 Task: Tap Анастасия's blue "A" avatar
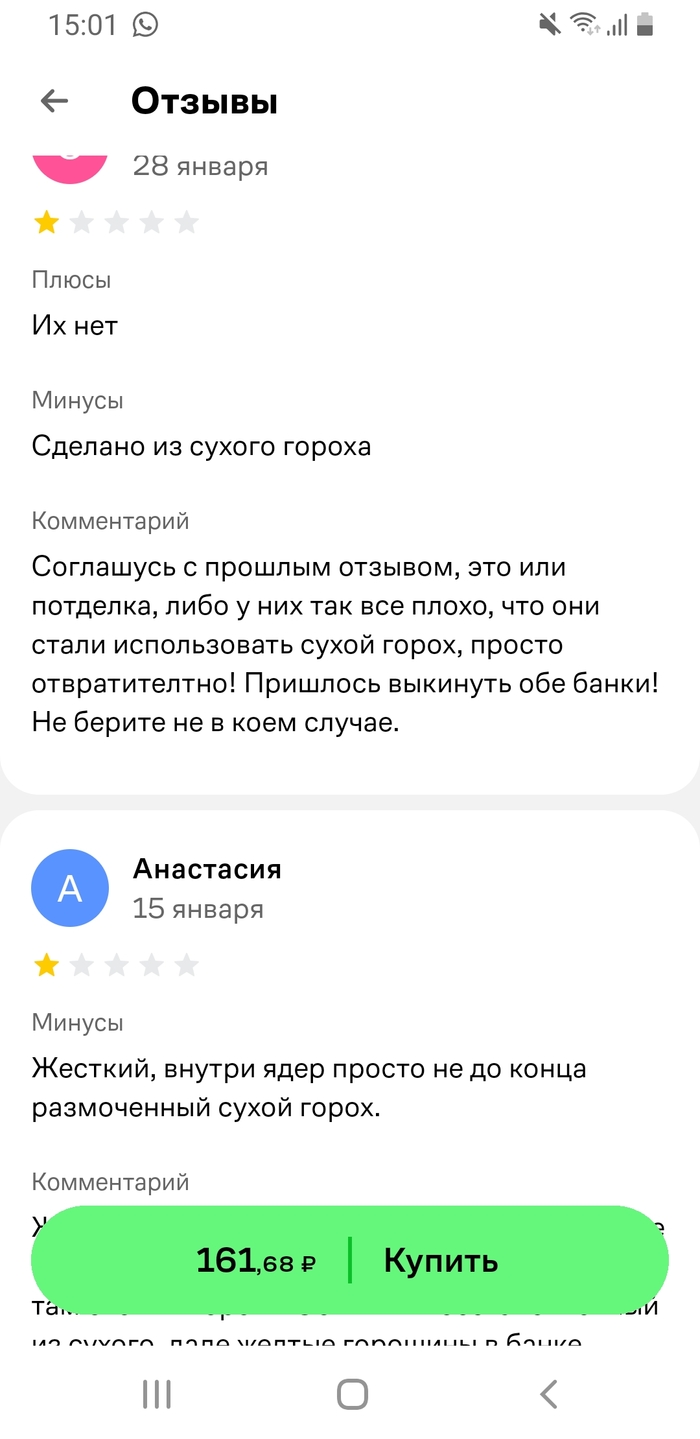coord(70,888)
